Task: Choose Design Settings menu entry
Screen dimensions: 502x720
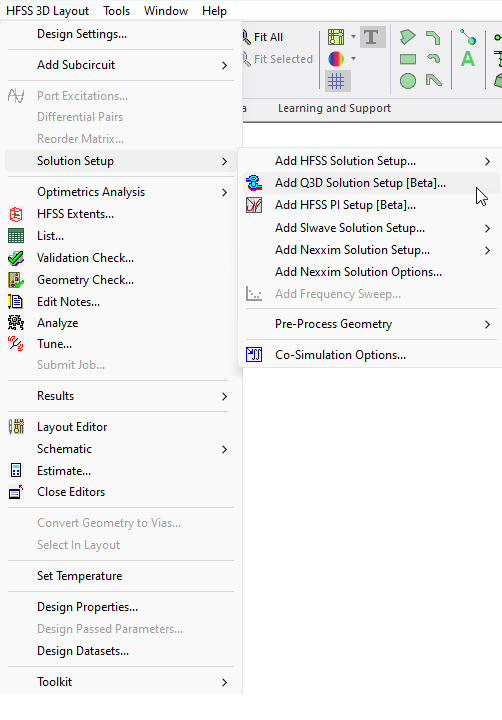Action: pos(121,34)
